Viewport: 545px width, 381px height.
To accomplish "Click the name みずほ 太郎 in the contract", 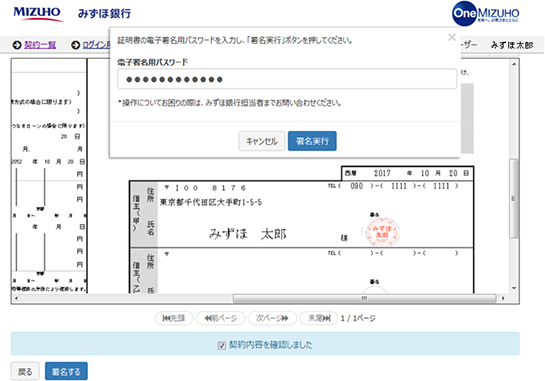I will [247, 234].
